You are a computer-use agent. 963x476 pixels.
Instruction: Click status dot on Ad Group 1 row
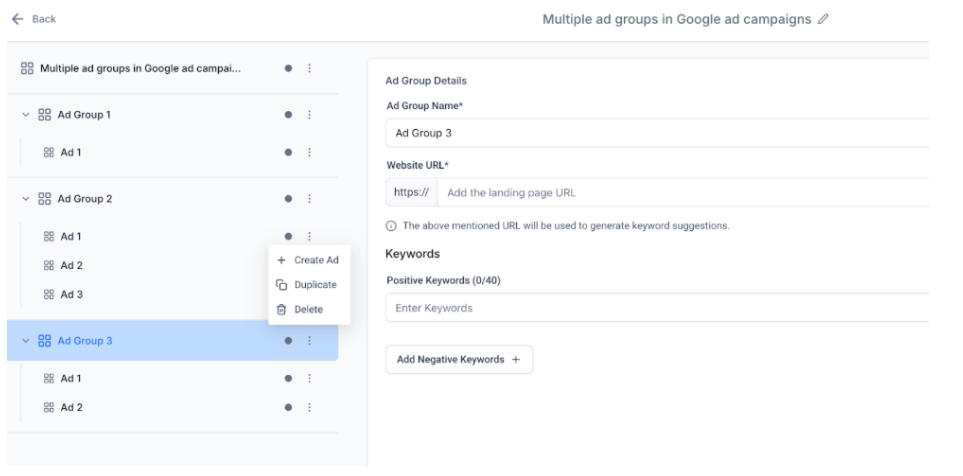288,115
